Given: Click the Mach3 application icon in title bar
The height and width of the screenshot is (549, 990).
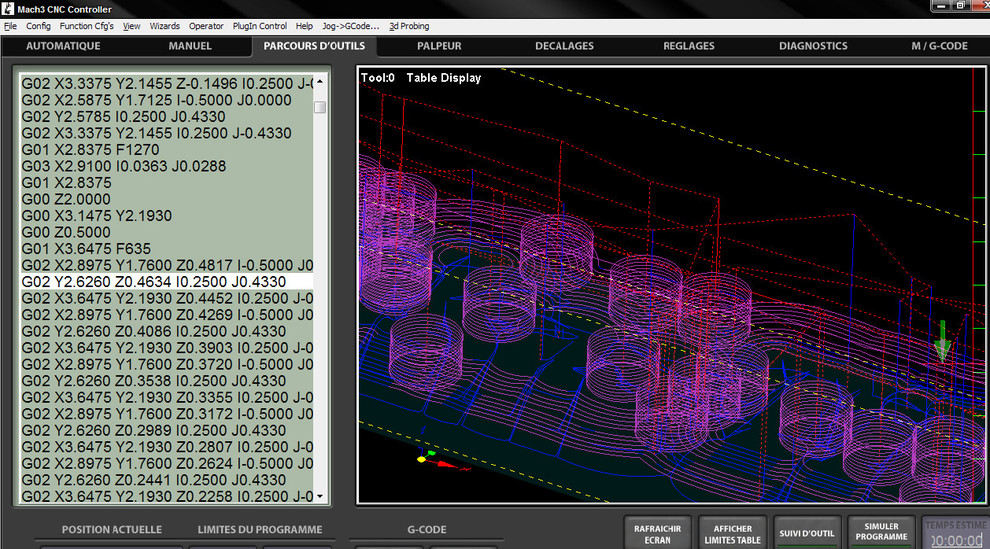Looking at the screenshot, I should (x=8, y=8).
